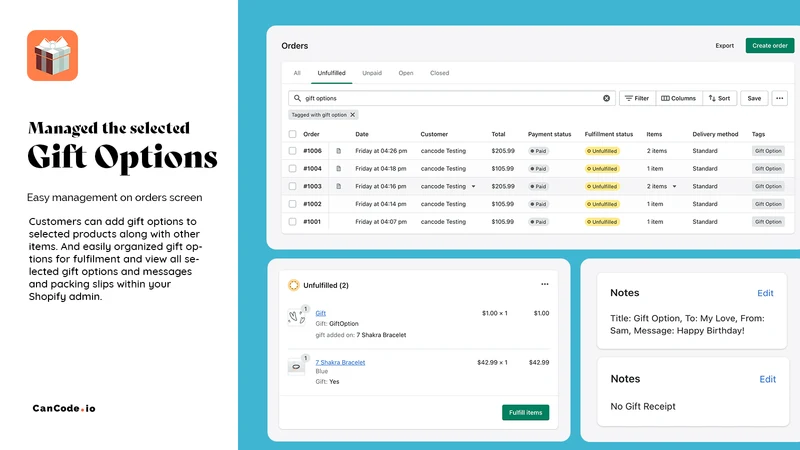Screen dimensions: 800x450
Task: Open order #1004
Action: [x=312, y=168]
